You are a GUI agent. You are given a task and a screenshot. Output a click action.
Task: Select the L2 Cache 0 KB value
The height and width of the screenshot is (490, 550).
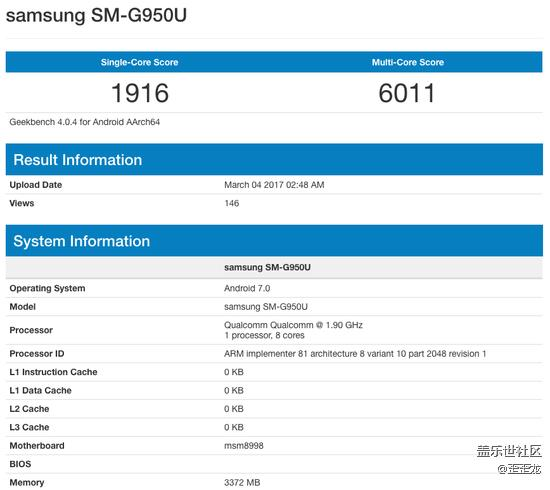click(x=234, y=409)
